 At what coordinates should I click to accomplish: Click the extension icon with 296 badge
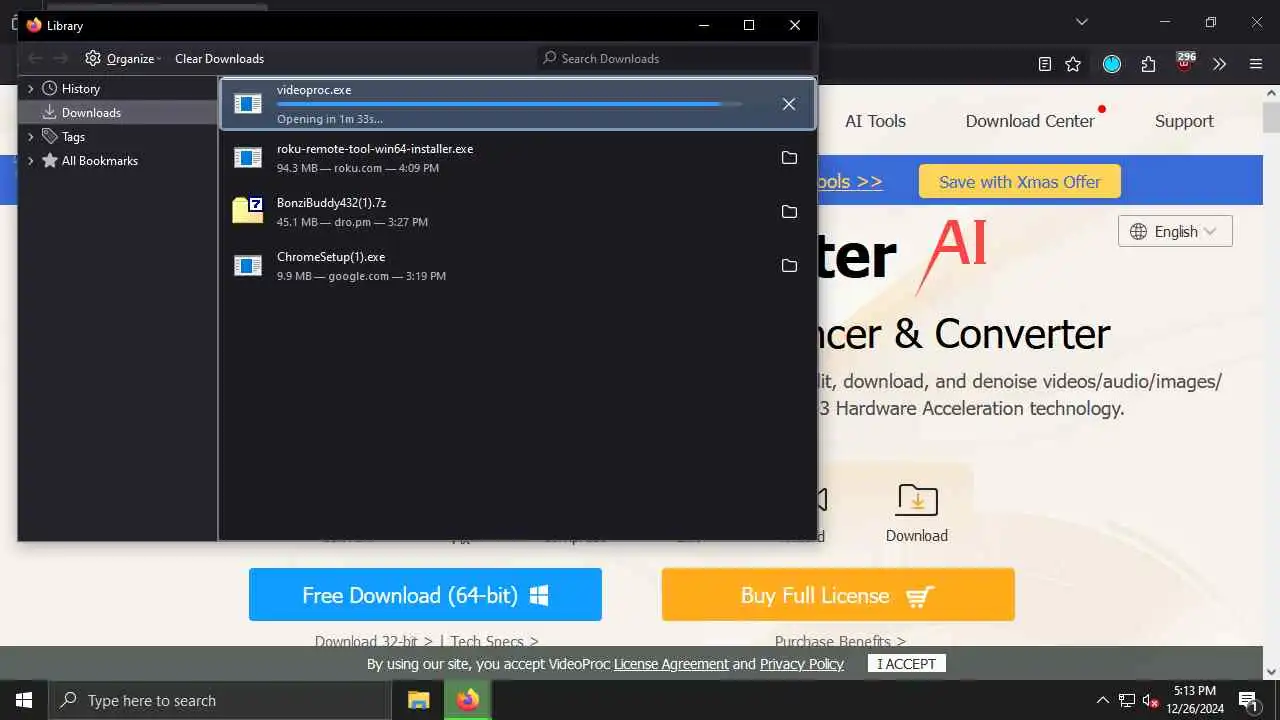pyautogui.click(x=1185, y=63)
